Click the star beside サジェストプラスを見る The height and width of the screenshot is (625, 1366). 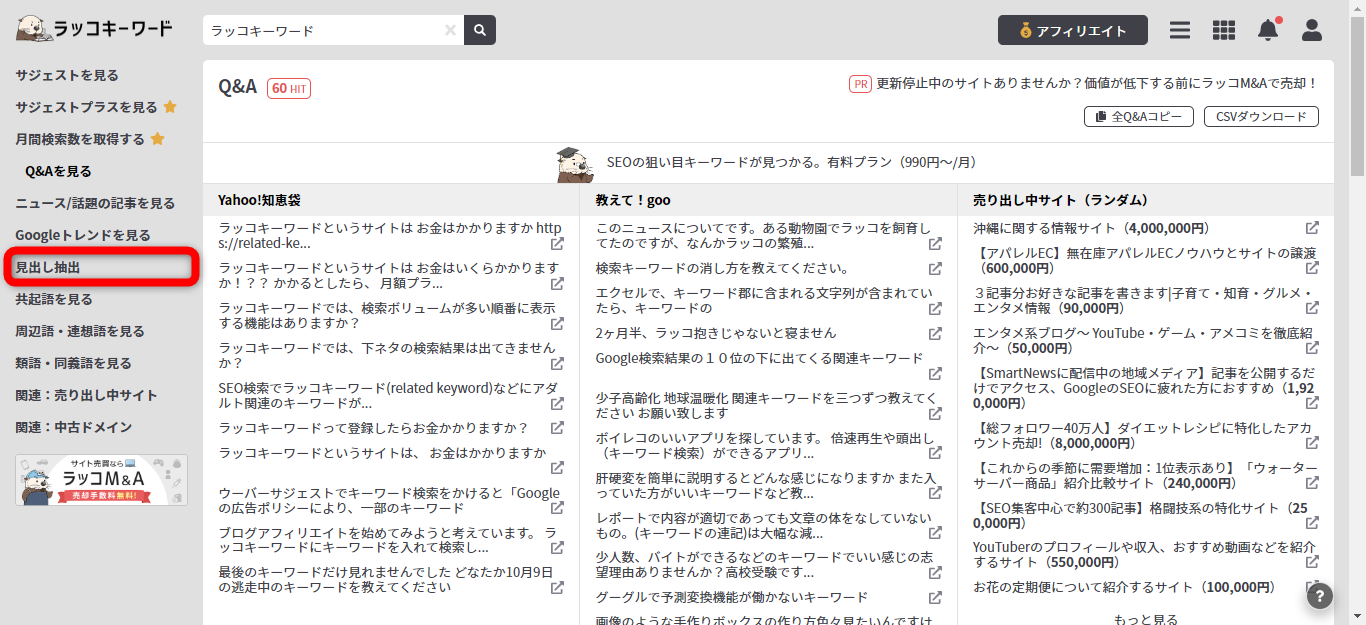[170, 107]
